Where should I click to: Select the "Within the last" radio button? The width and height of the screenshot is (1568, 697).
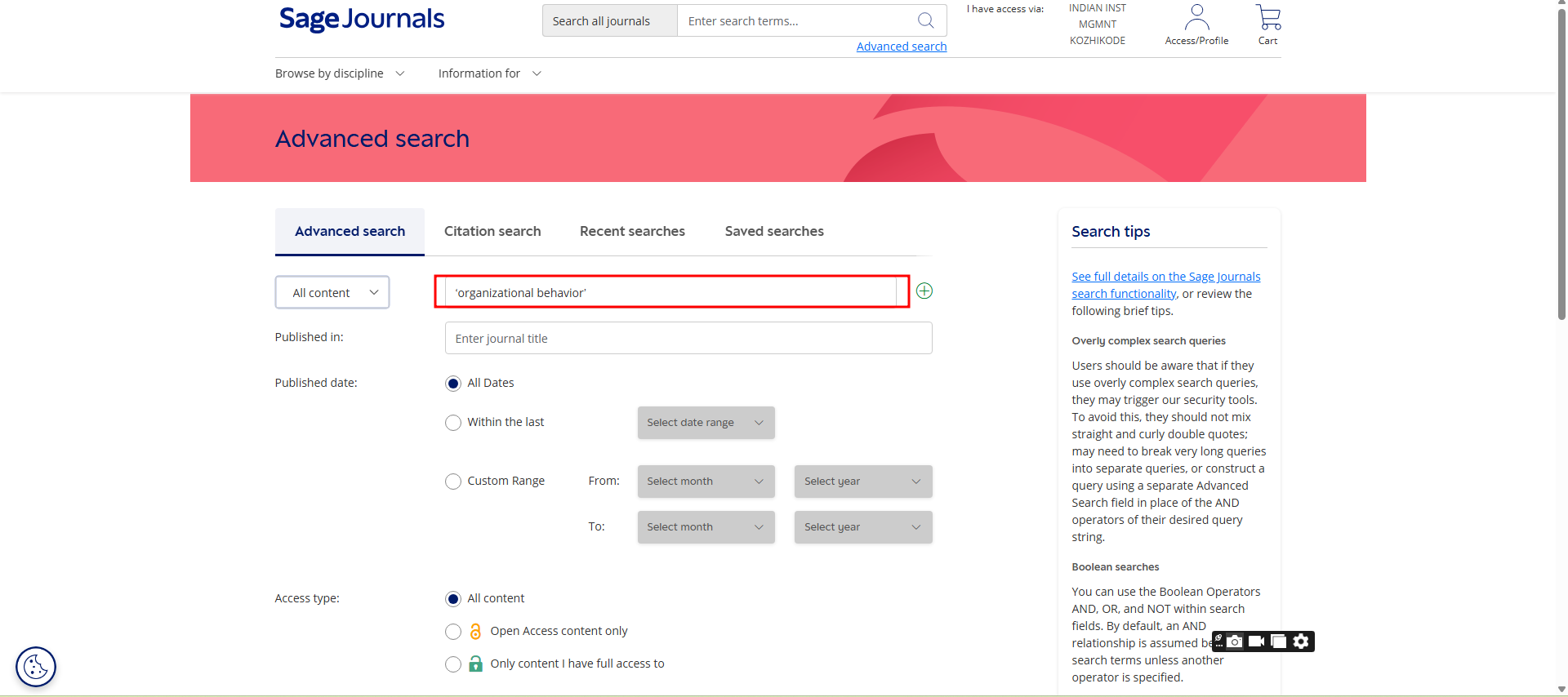click(453, 423)
